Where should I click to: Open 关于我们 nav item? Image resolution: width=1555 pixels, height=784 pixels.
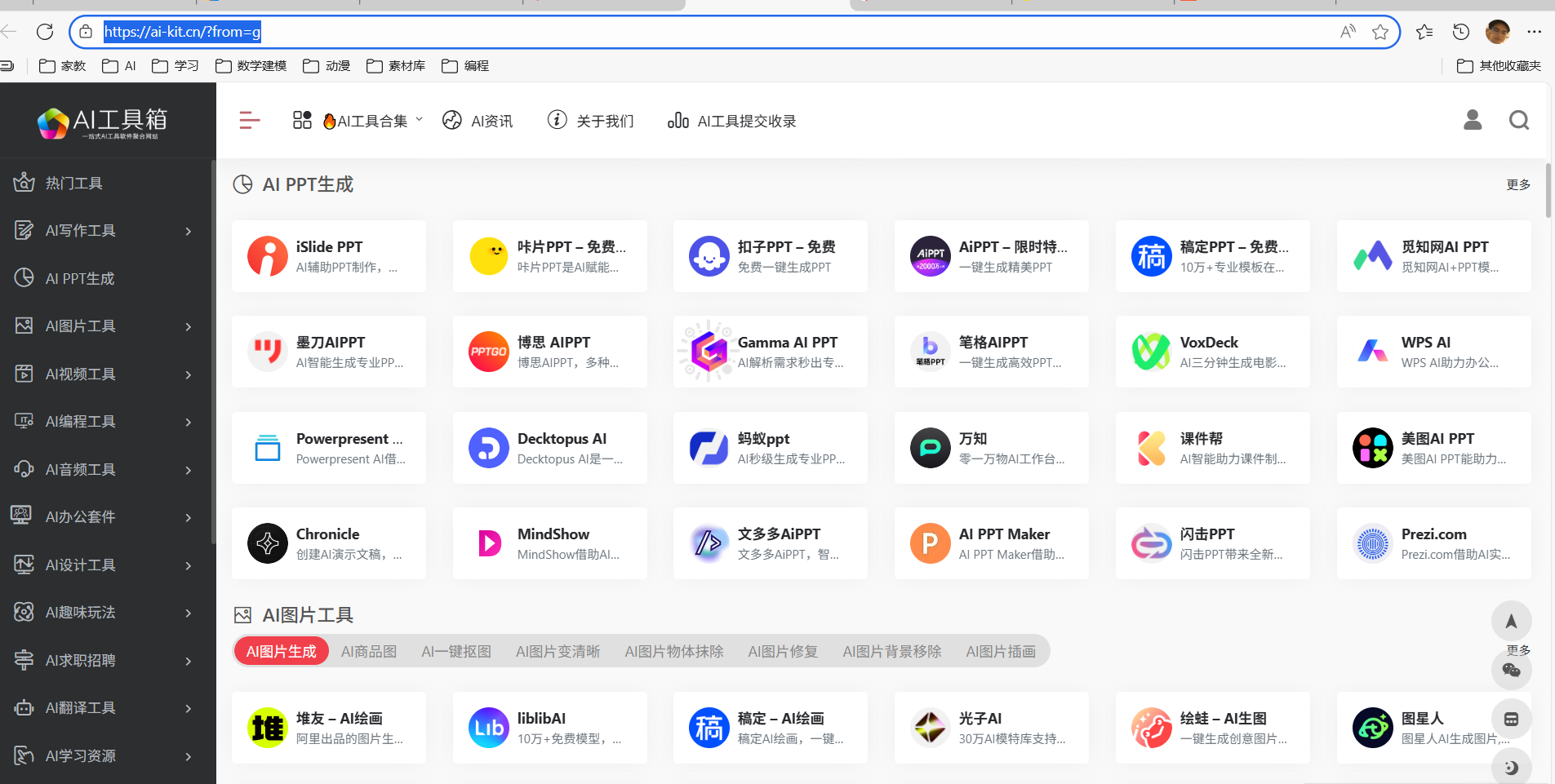click(590, 121)
